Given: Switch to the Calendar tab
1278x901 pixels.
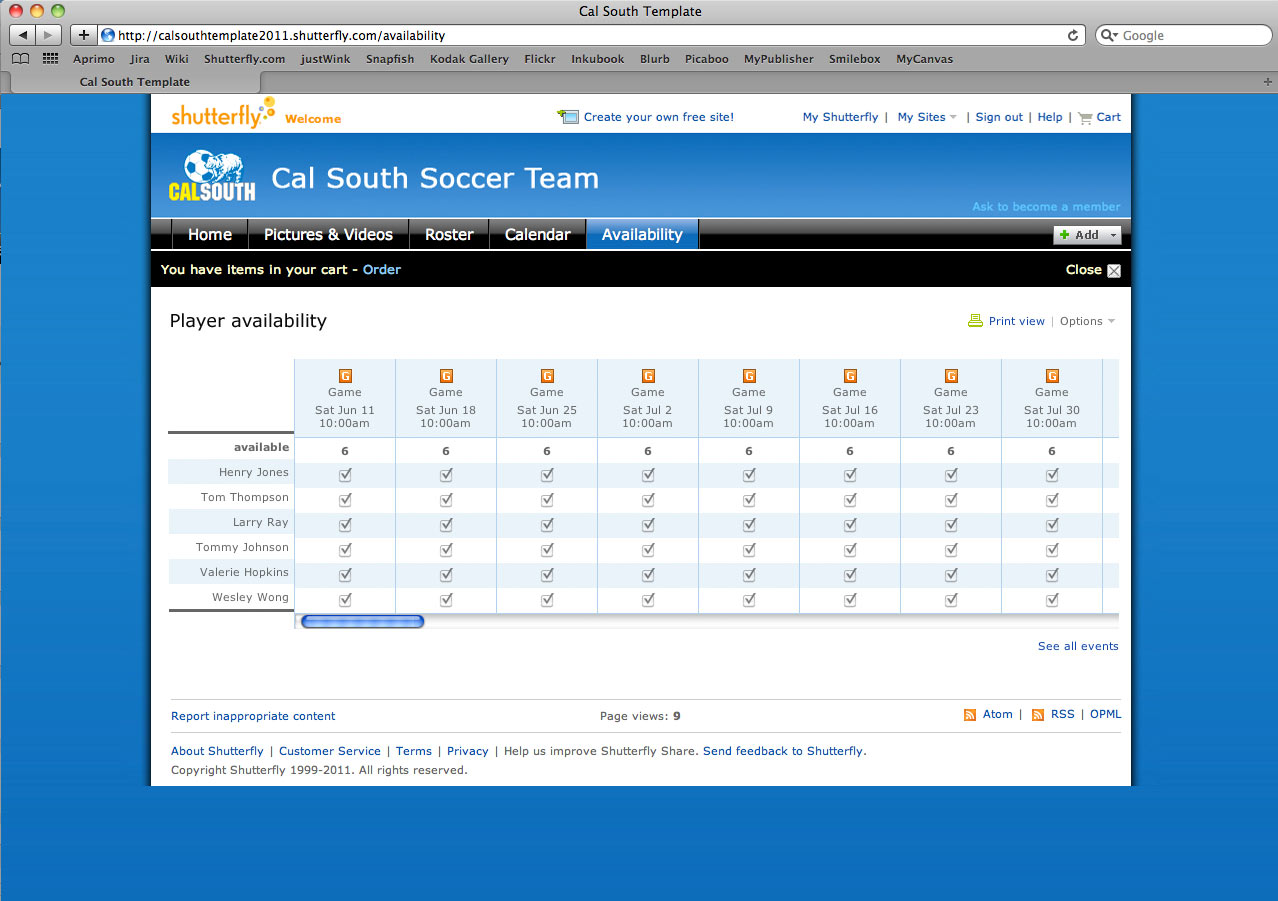Looking at the screenshot, I should click(x=537, y=235).
